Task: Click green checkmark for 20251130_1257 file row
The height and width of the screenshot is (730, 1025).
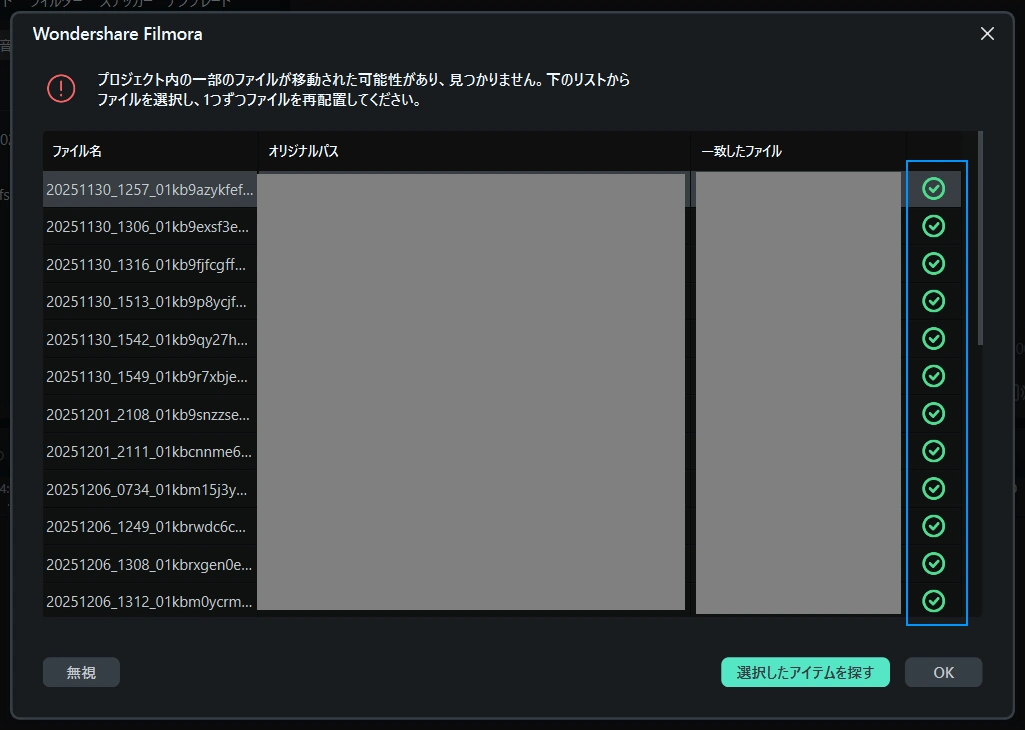Action: (x=933, y=189)
